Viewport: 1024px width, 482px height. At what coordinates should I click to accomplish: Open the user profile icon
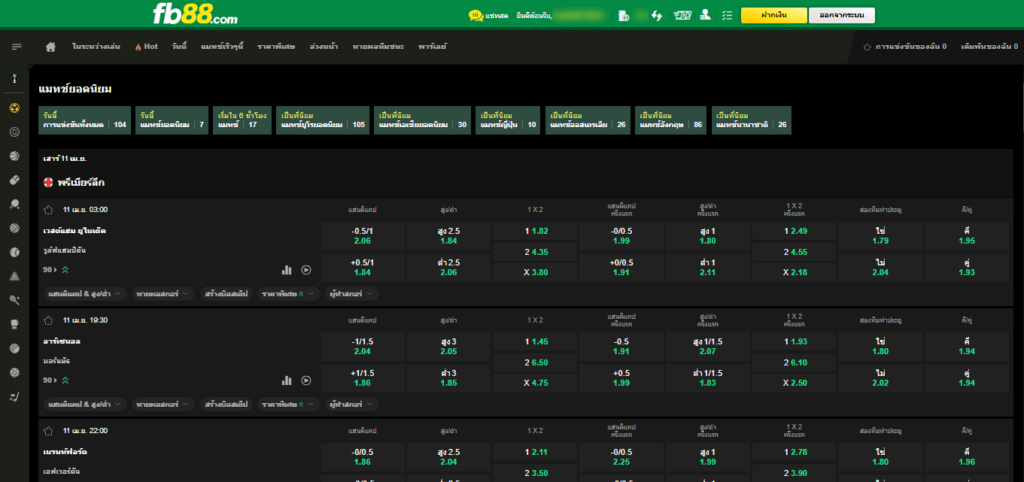coord(705,14)
